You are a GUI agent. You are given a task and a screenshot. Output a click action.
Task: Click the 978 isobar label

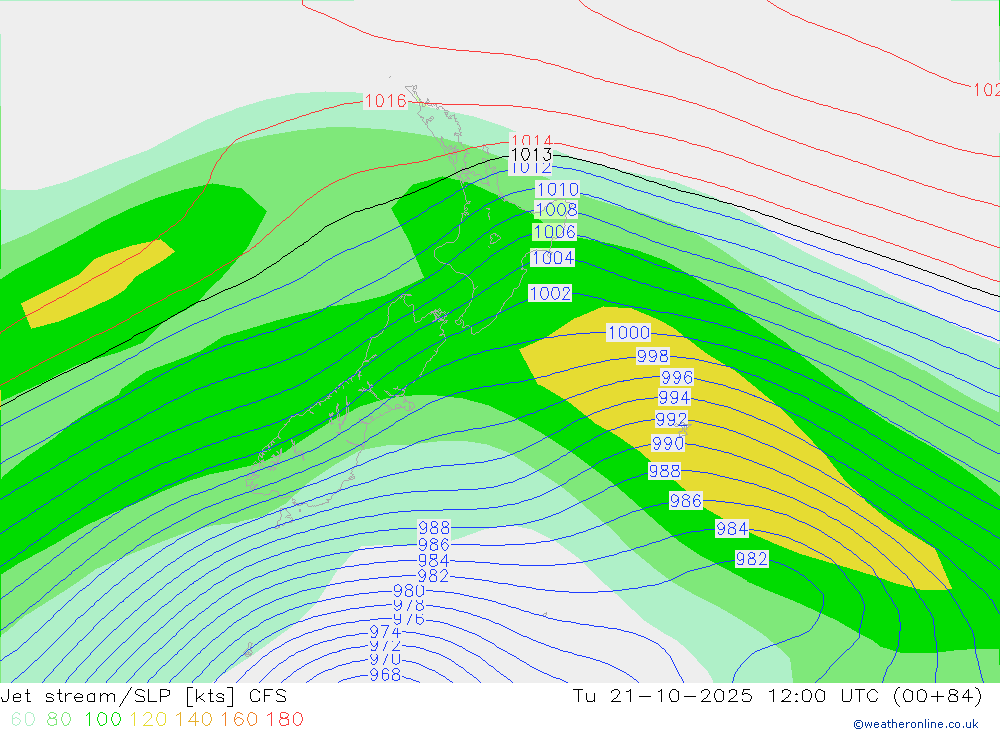(x=409, y=605)
